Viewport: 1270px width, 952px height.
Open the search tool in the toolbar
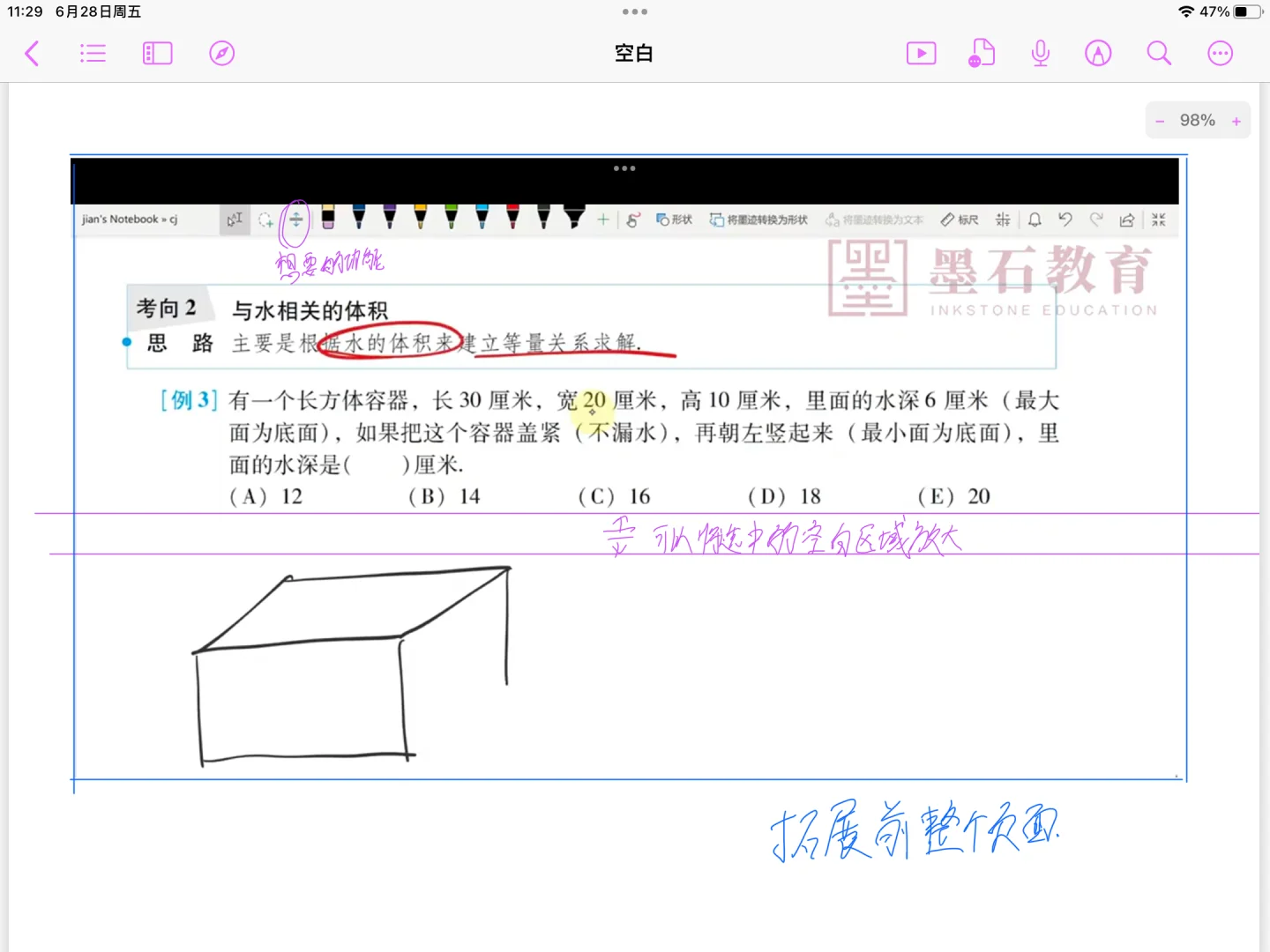pyautogui.click(x=1158, y=53)
